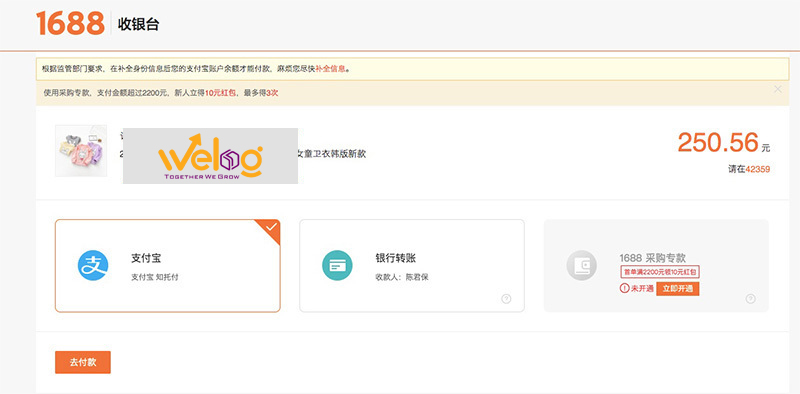
Task: Click the 1688 logo
Action: point(70,23)
